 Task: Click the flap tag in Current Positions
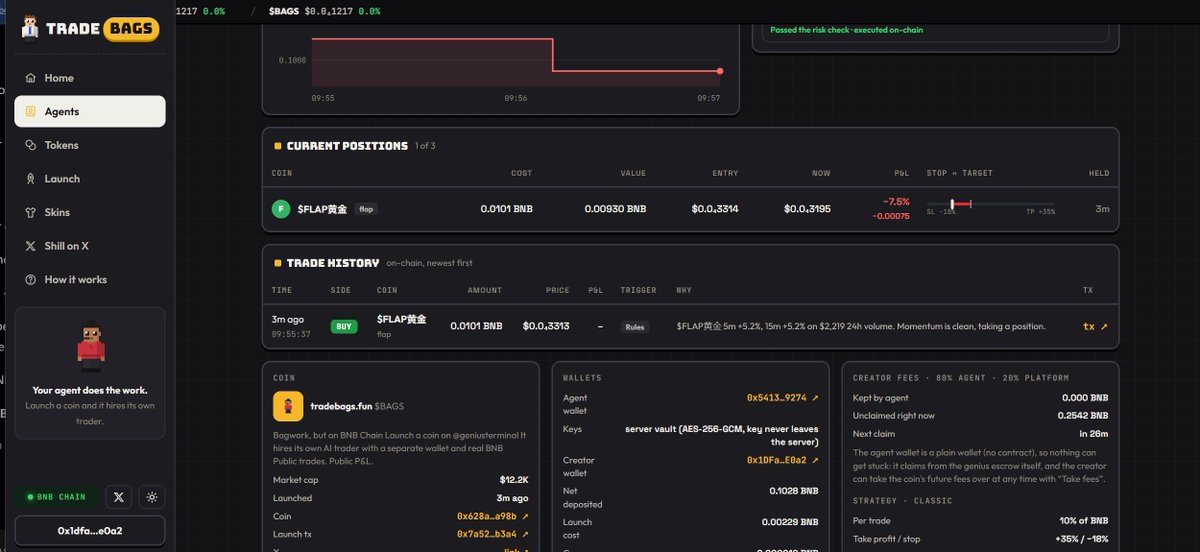[x=366, y=209]
